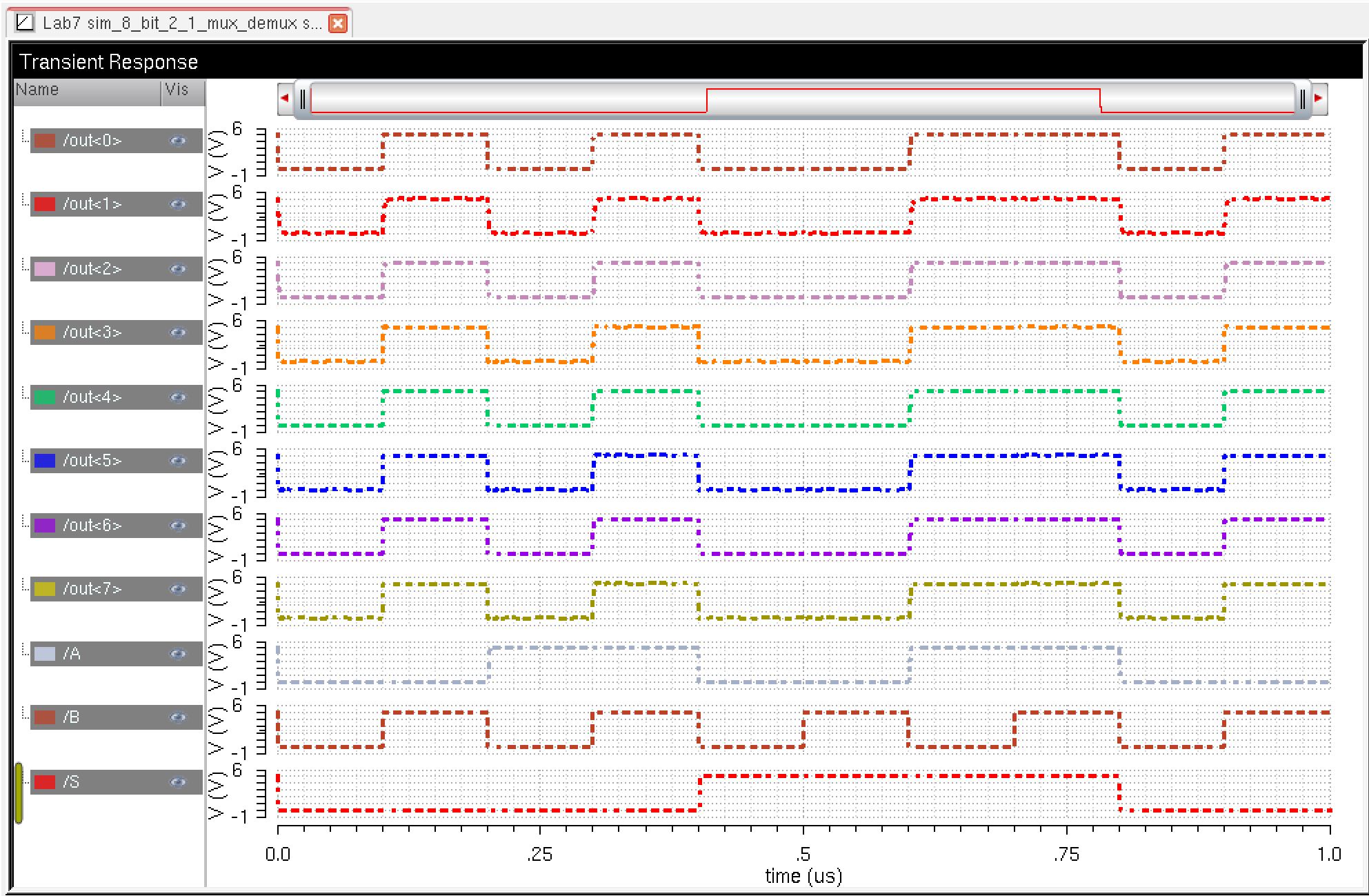Toggle visibility eye for /out<0>
This screenshot has height=896, width=1369.
tap(178, 141)
